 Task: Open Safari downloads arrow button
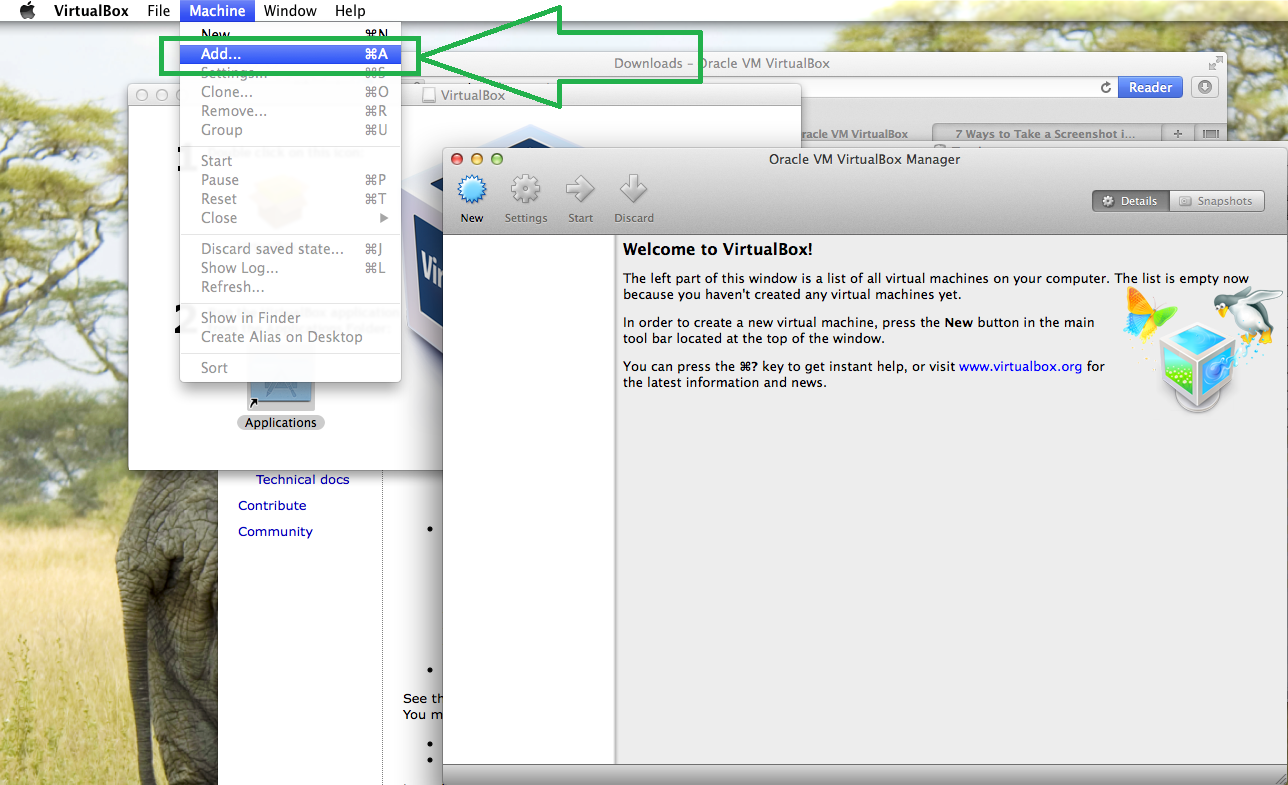click(1204, 88)
